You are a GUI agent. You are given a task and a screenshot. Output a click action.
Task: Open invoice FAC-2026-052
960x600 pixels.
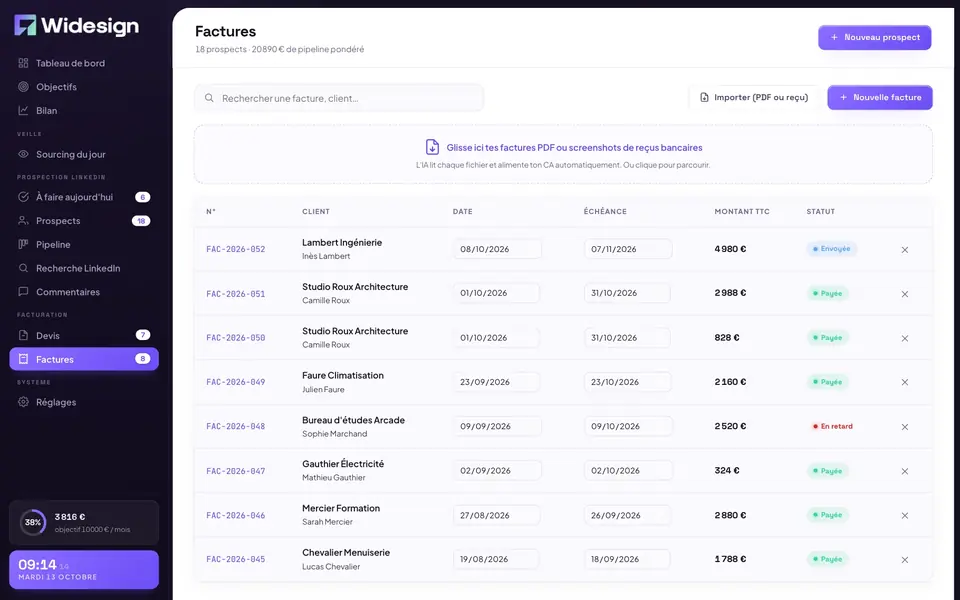point(236,249)
